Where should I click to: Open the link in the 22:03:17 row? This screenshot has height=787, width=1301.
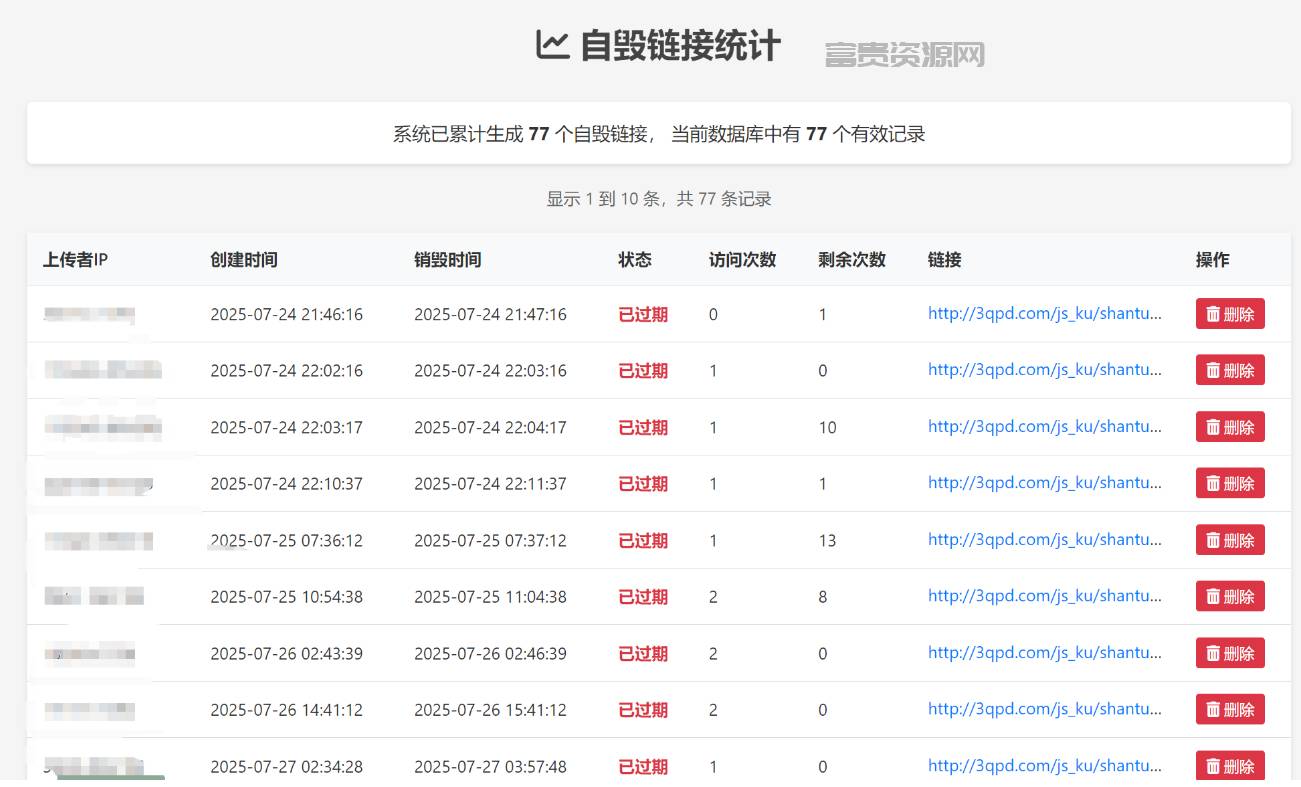[1045, 426]
